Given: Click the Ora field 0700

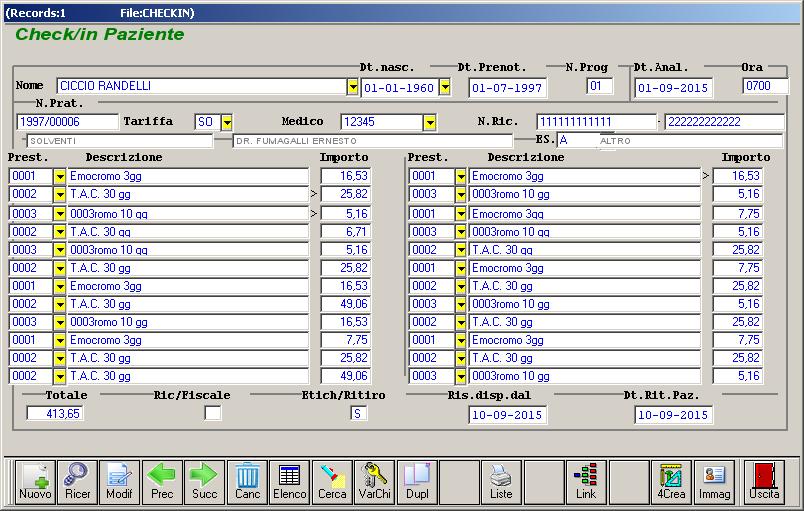Looking at the screenshot, I should (765, 86).
